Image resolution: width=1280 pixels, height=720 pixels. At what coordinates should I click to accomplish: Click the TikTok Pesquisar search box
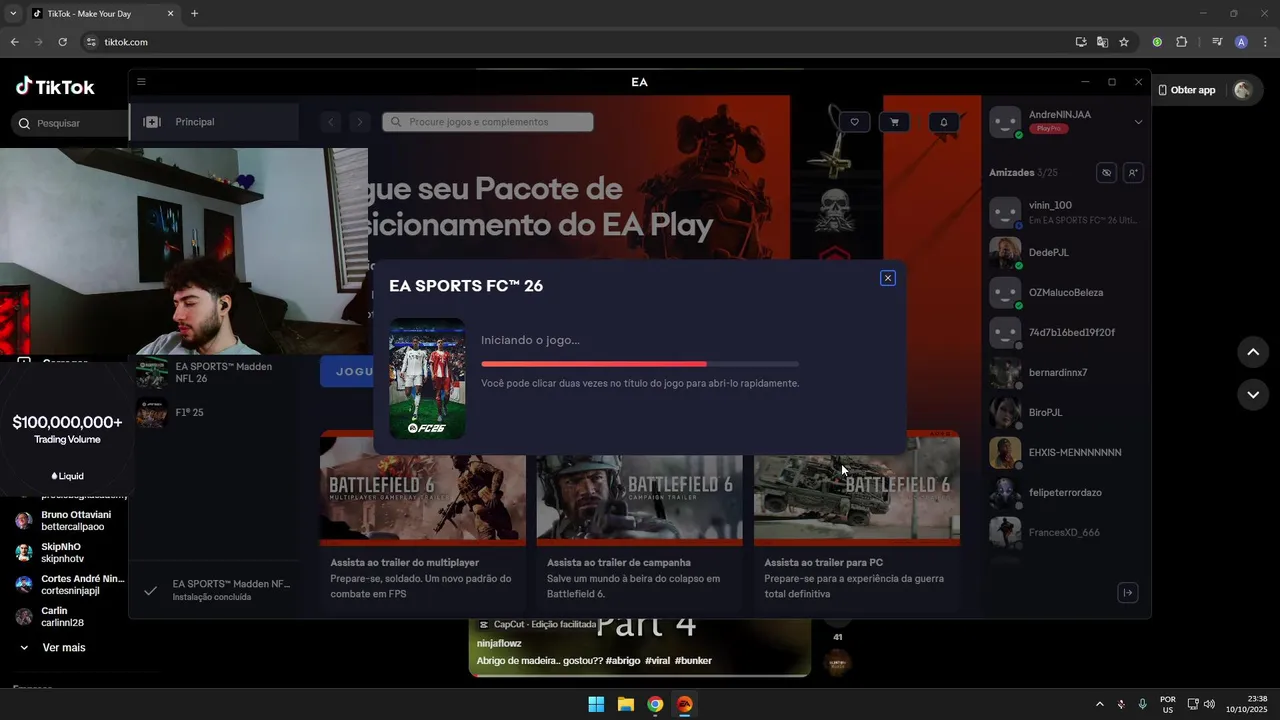pyautogui.click(x=68, y=123)
